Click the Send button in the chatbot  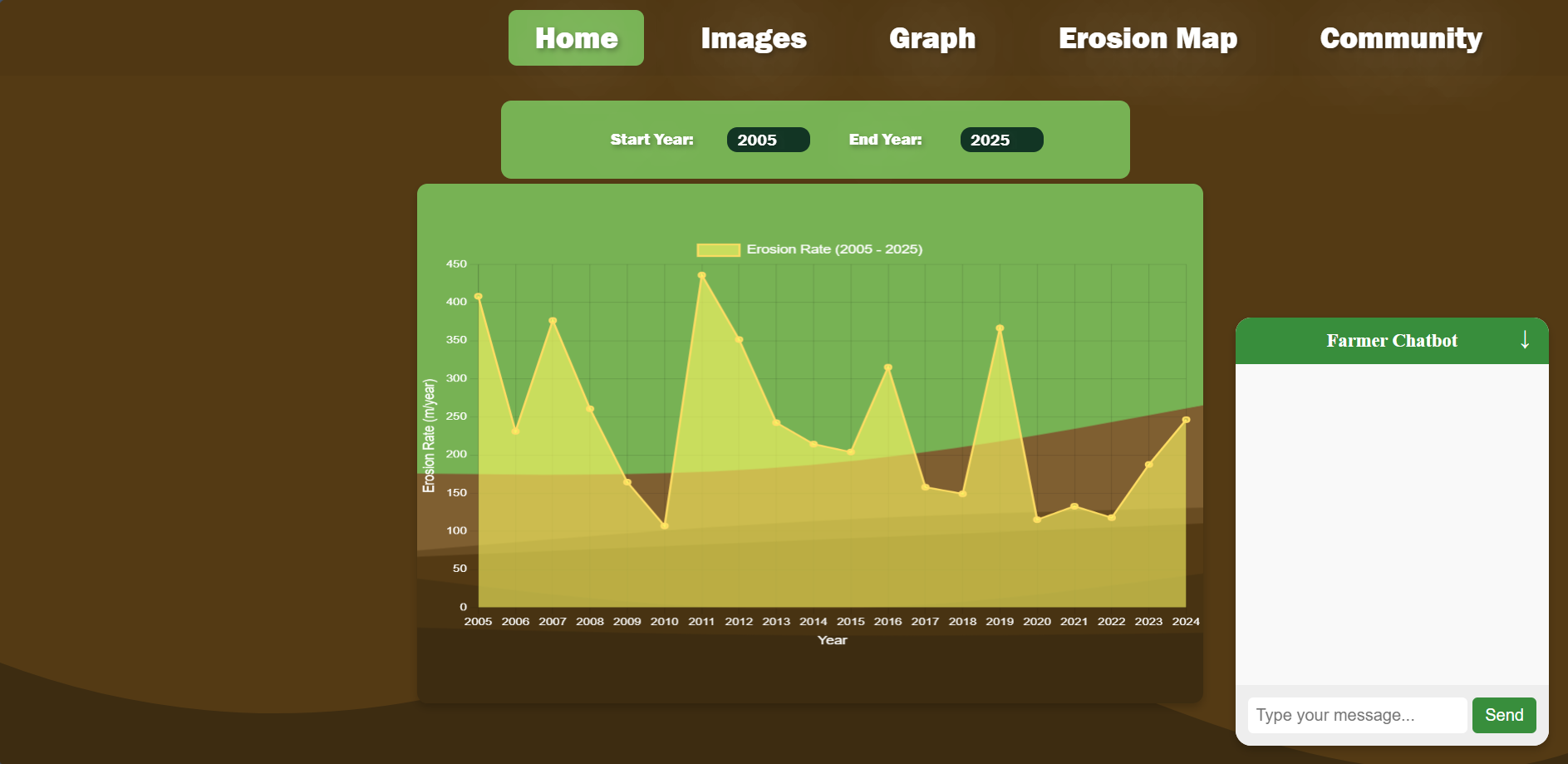pos(1504,715)
